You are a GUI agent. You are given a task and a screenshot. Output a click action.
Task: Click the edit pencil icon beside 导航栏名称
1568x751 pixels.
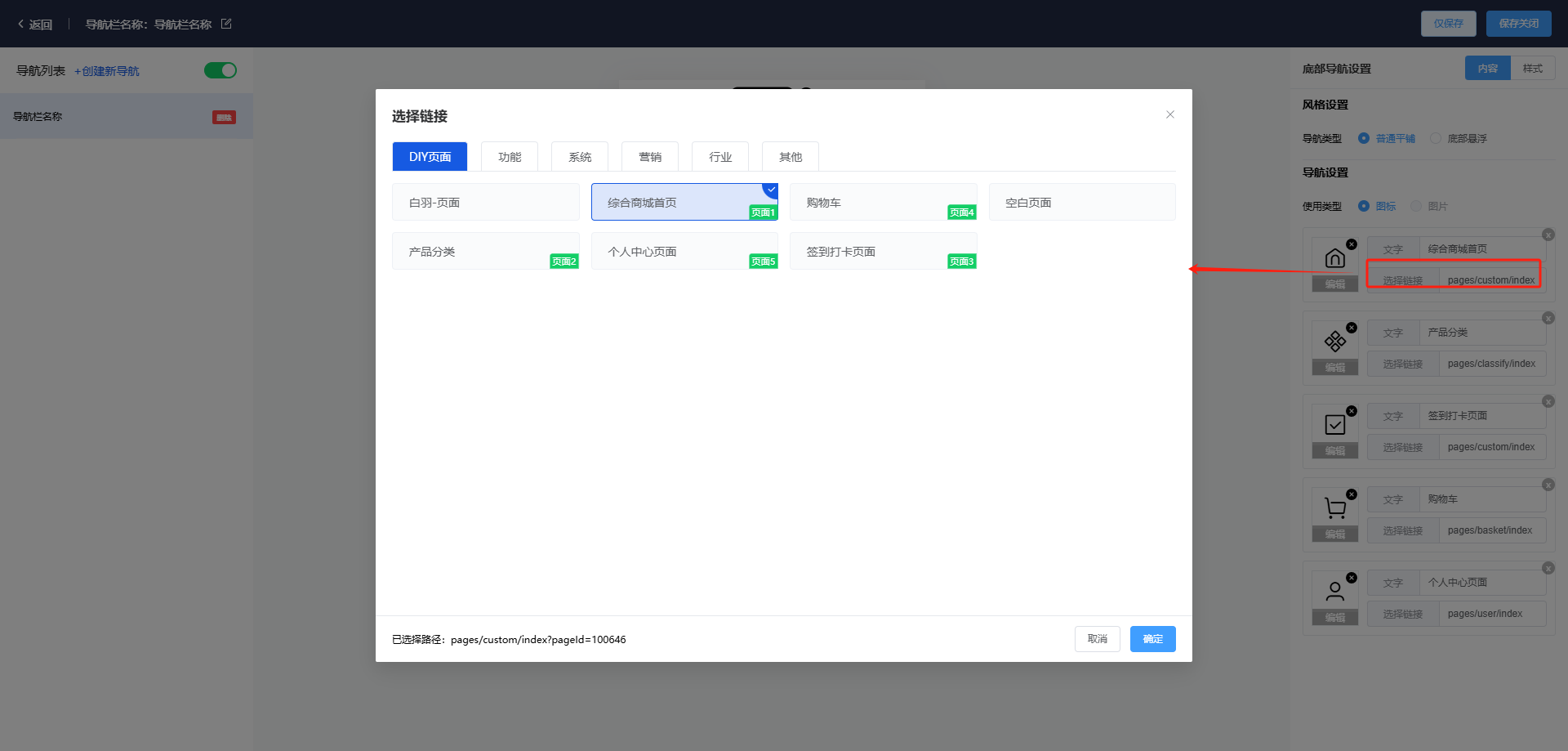pyautogui.click(x=226, y=24)
